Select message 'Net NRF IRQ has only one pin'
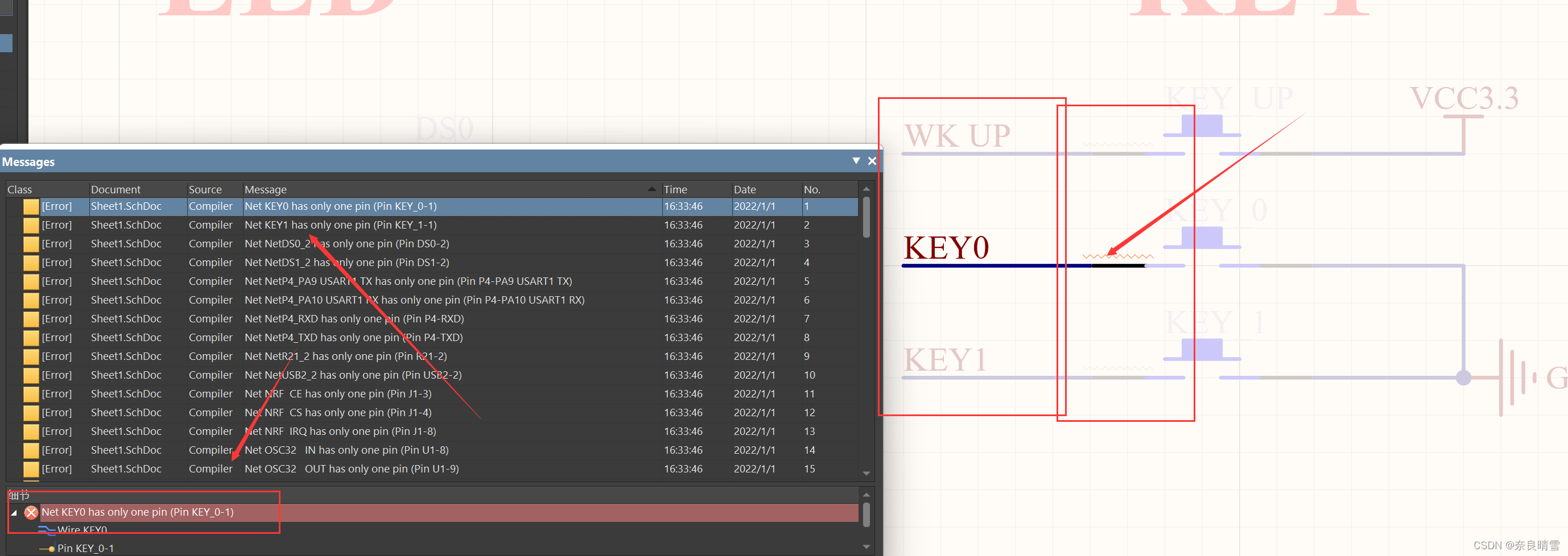The width and height of the screenshot is (1568, 556). [340, 431]
